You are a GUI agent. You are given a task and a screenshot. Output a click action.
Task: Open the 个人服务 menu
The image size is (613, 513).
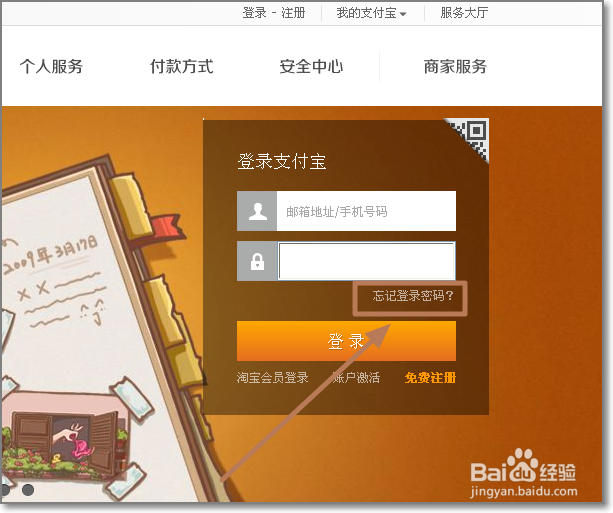pos(51,66)
